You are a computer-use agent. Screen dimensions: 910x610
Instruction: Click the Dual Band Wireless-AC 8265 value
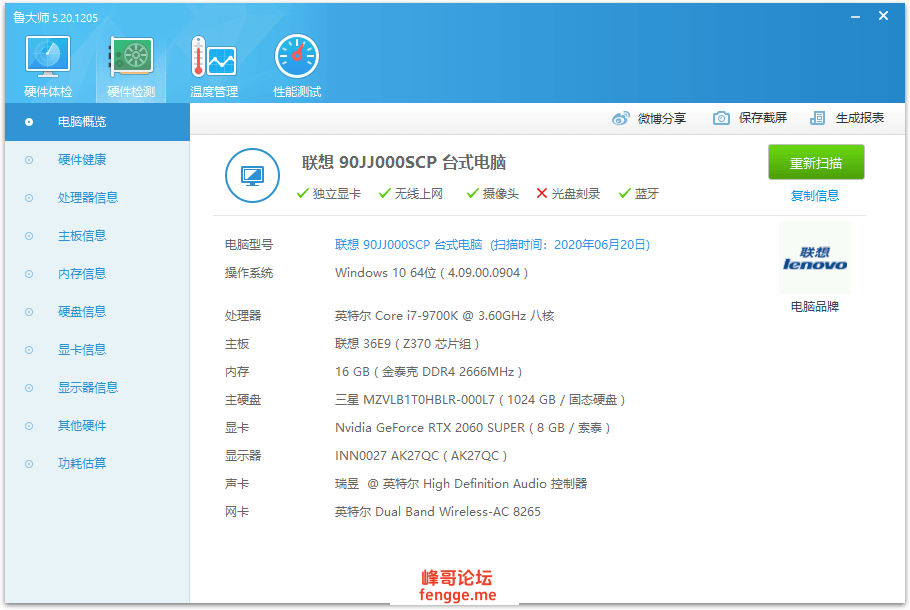438,512
